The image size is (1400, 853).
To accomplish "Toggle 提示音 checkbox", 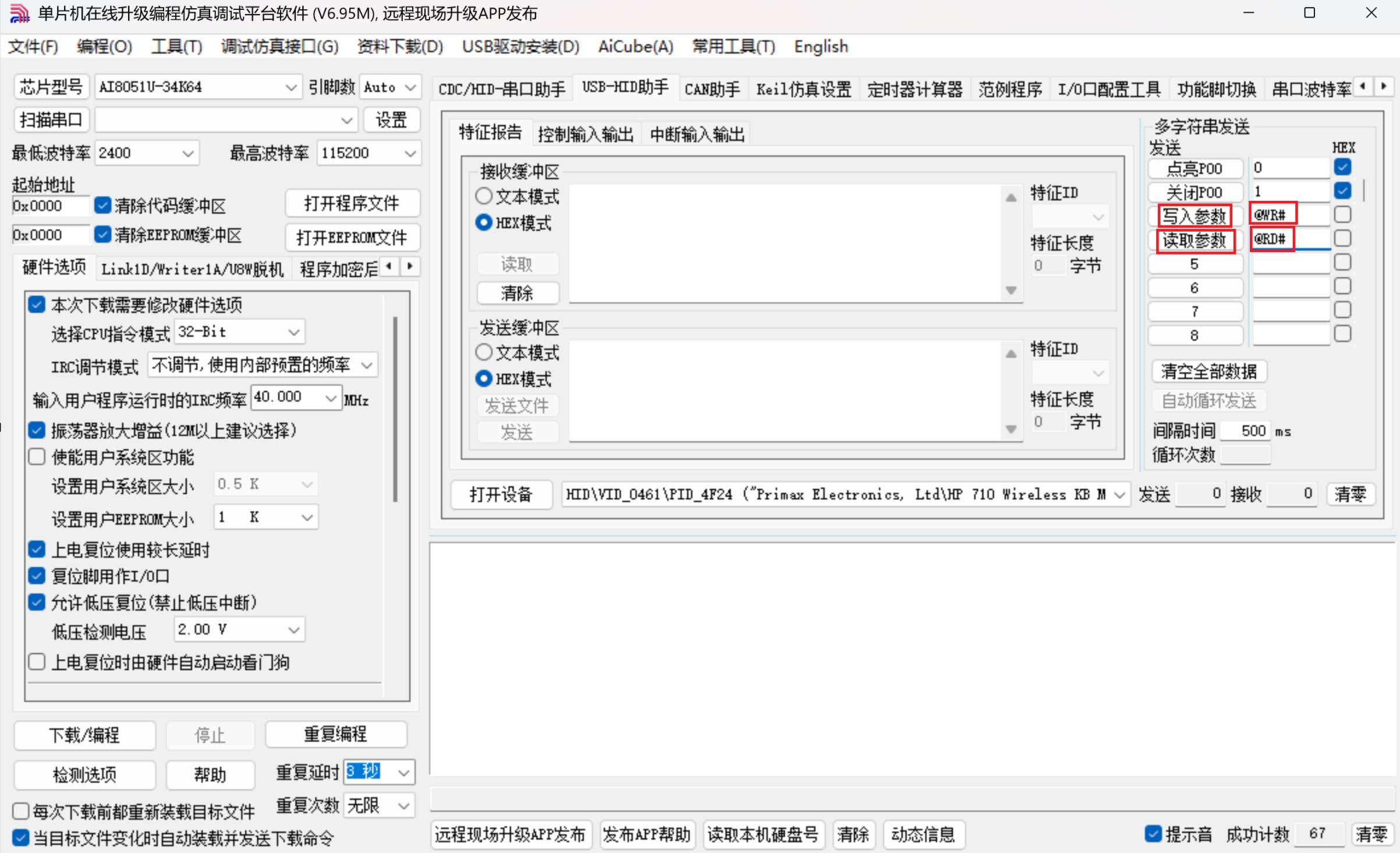I will coord(1153,833).
